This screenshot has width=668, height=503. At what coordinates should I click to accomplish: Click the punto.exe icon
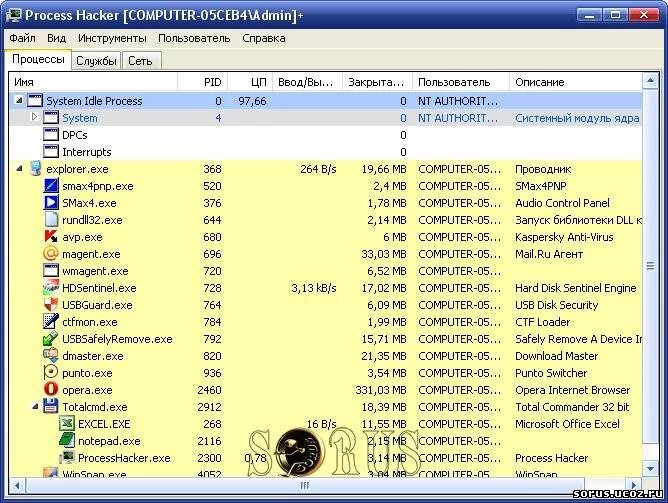51,373
